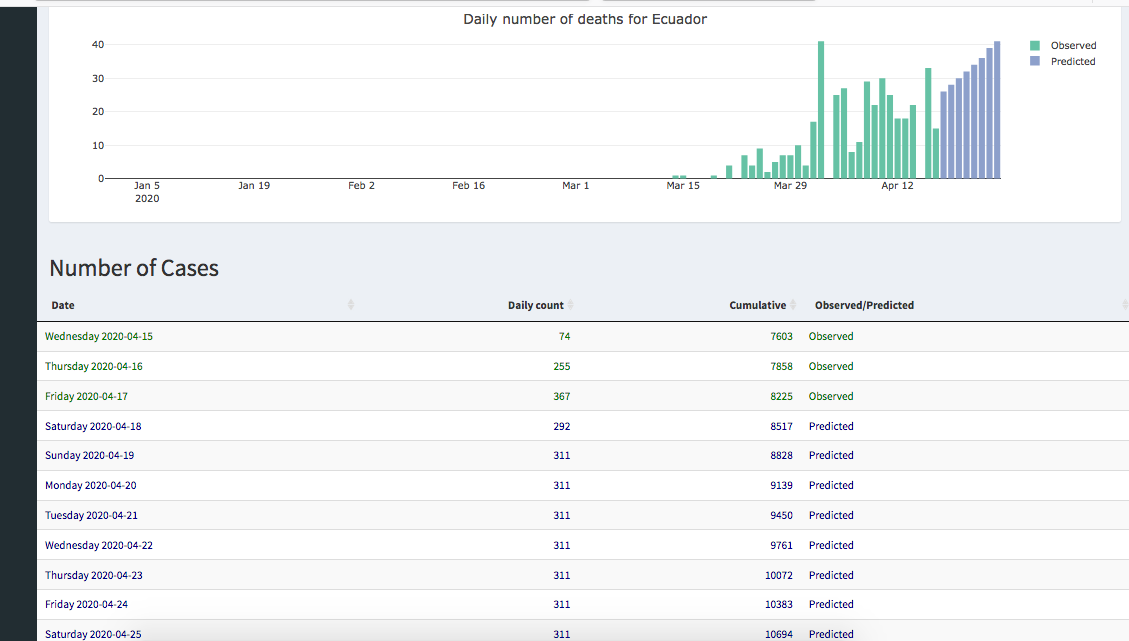Sort table by Date header text
The width and height of the screenshot is (1129, 641).
point(63,306)
